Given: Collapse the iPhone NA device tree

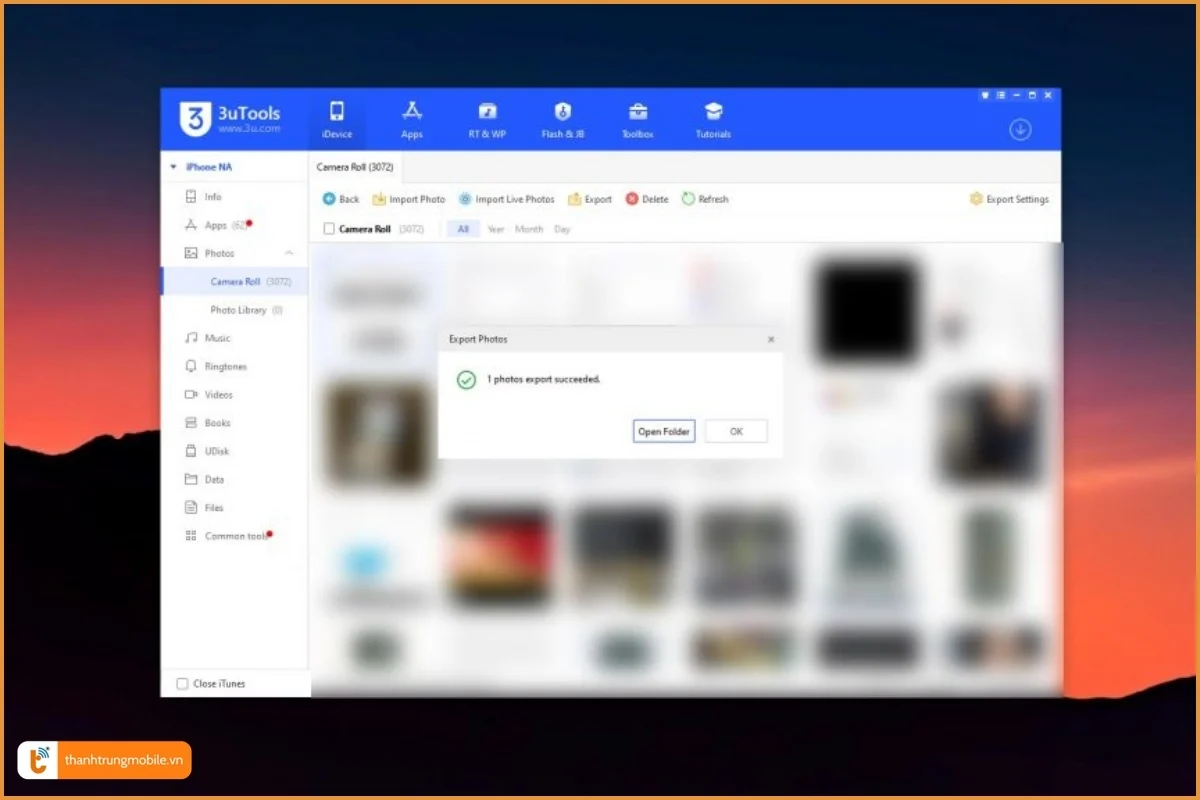Looking at the screenshot, I should point(173,167).
